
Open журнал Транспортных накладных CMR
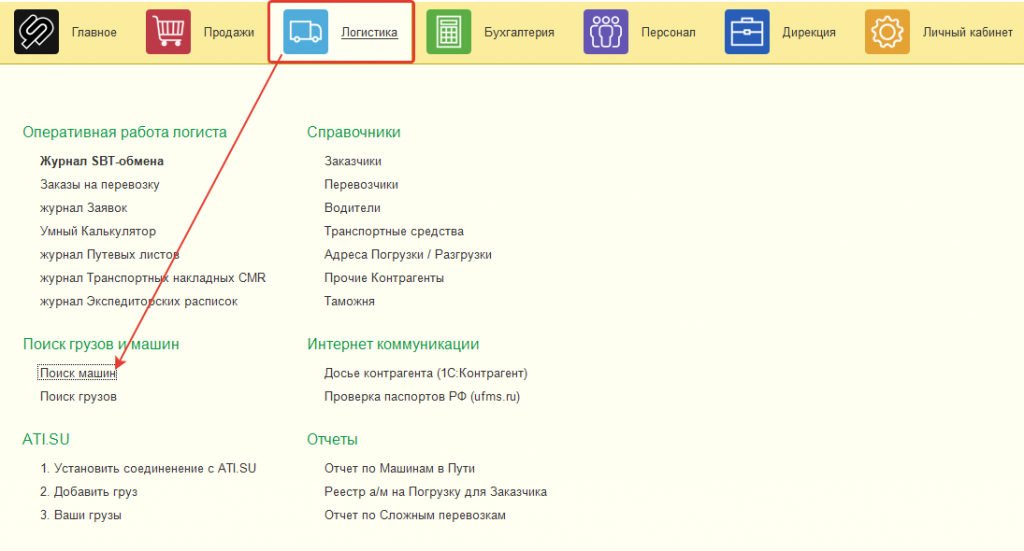[x=153, y=277]
